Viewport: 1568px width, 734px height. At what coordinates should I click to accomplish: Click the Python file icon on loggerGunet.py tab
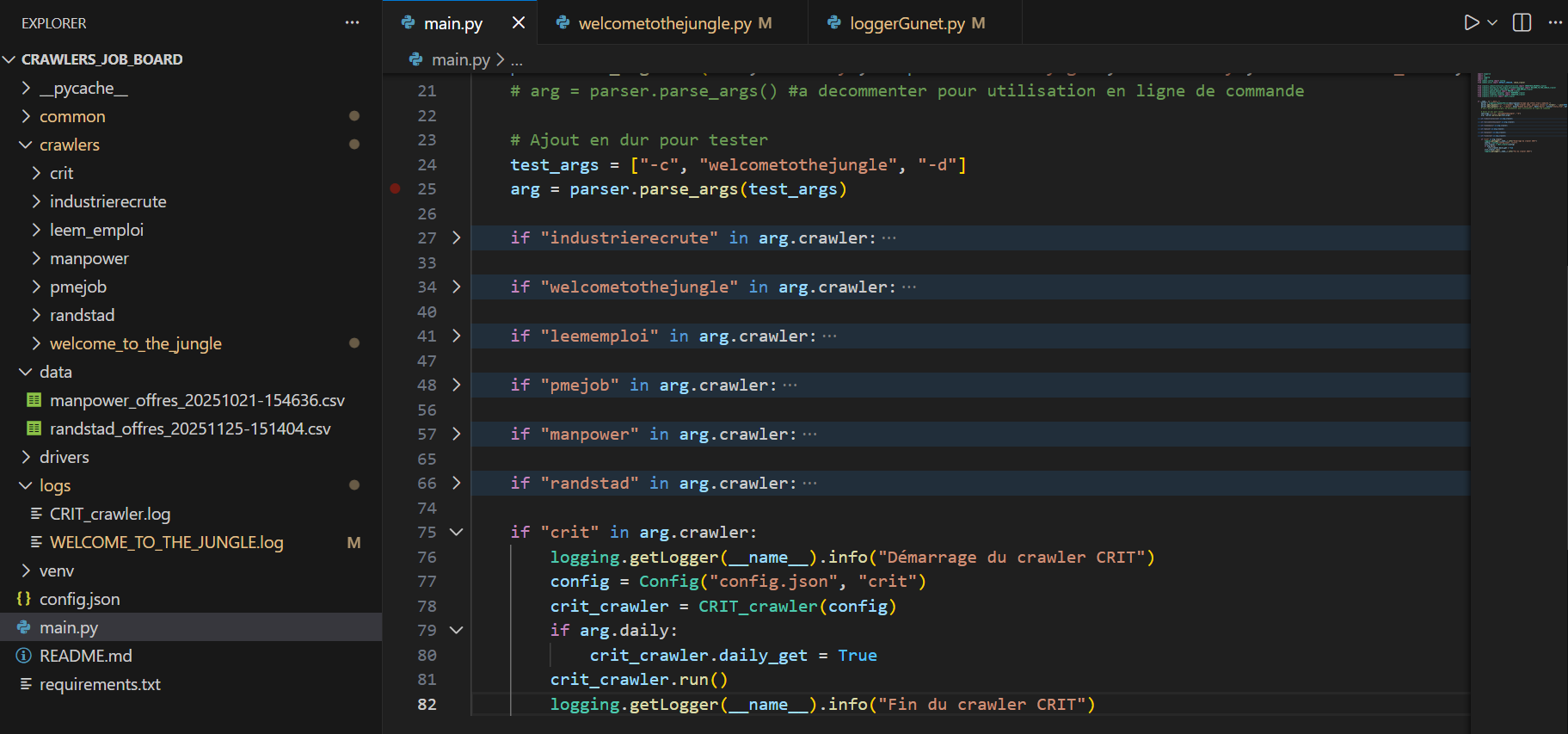pos(833,23)
